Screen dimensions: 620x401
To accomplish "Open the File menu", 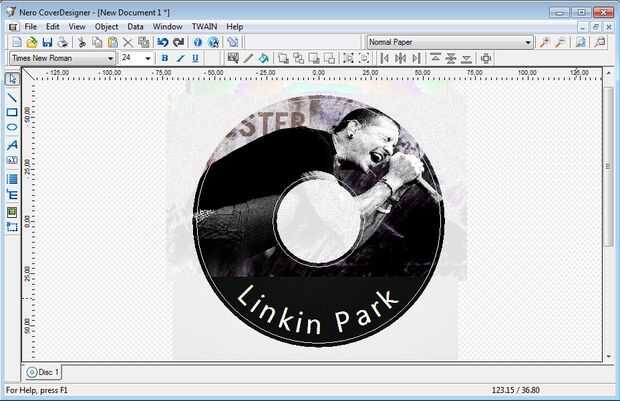I will (30, 27).
